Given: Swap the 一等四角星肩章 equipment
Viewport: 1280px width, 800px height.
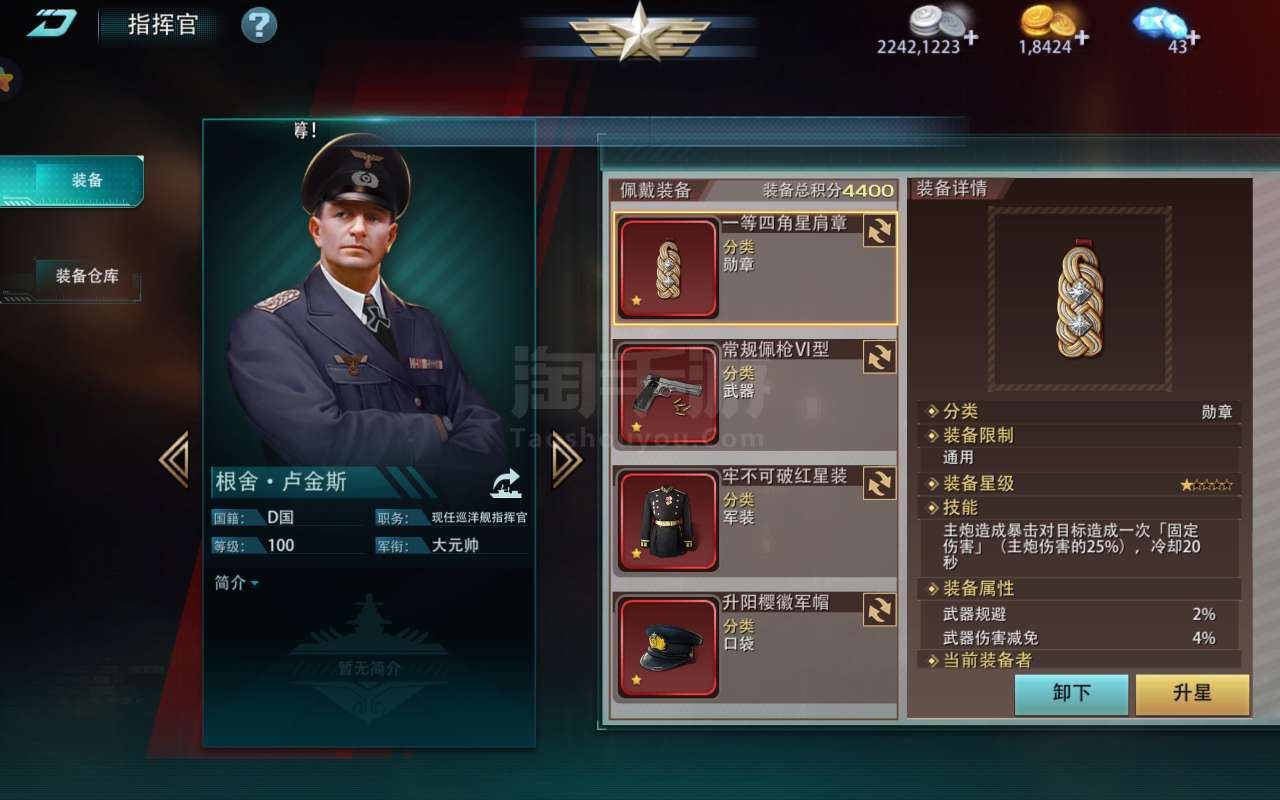Looking at the screenshot, I should pyautogui.click(x=879, y=231).
